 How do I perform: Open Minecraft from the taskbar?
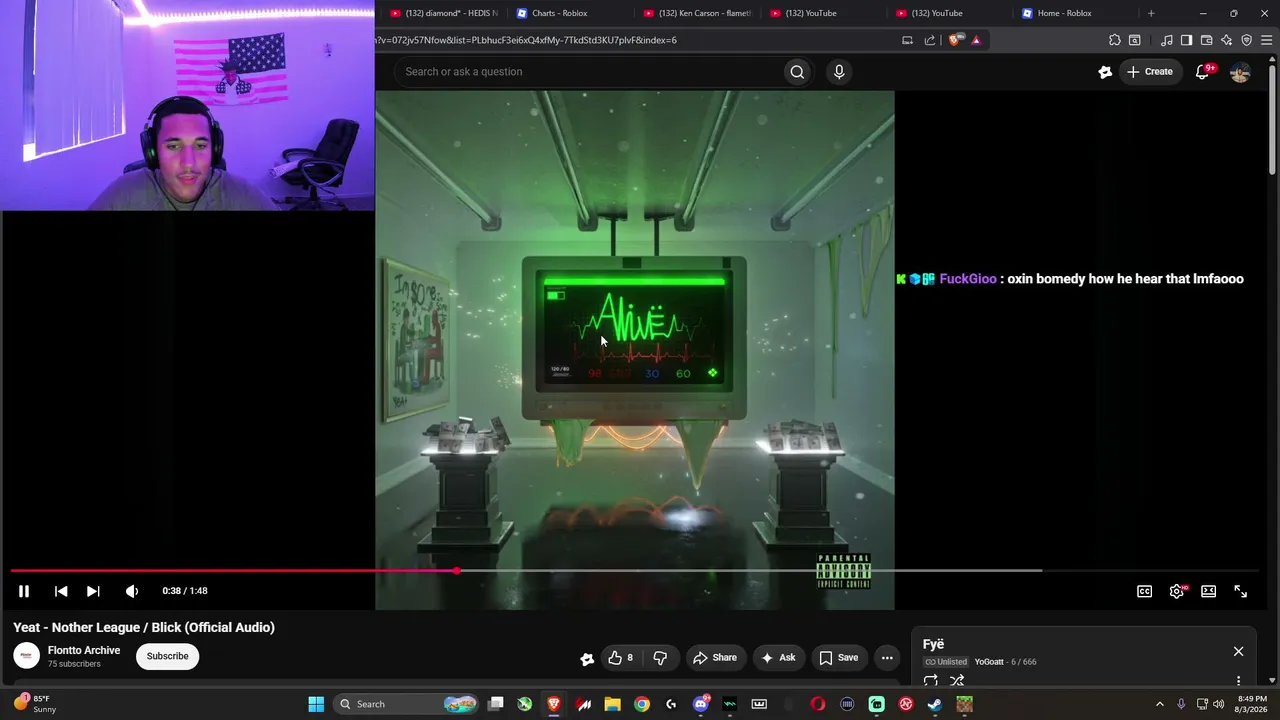(964, 704)
